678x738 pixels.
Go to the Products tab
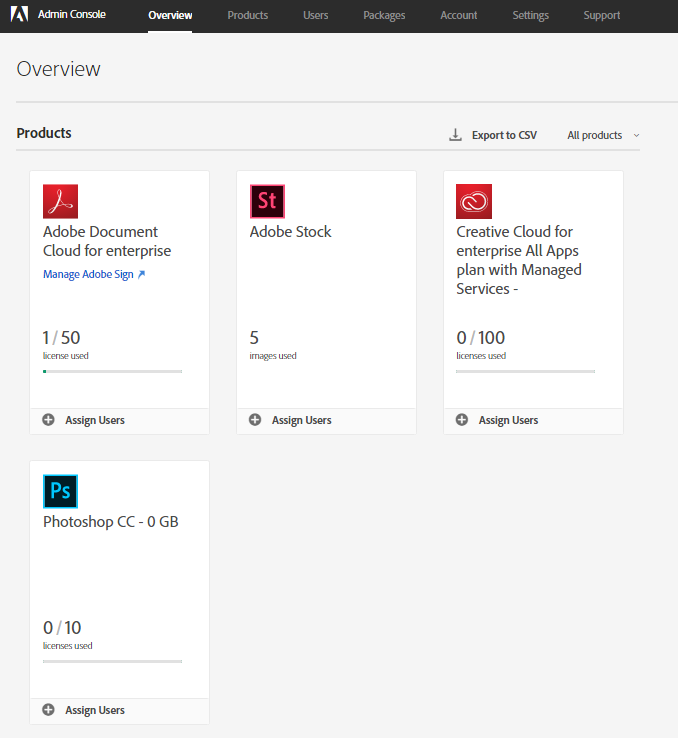click(x=247, y=16)
